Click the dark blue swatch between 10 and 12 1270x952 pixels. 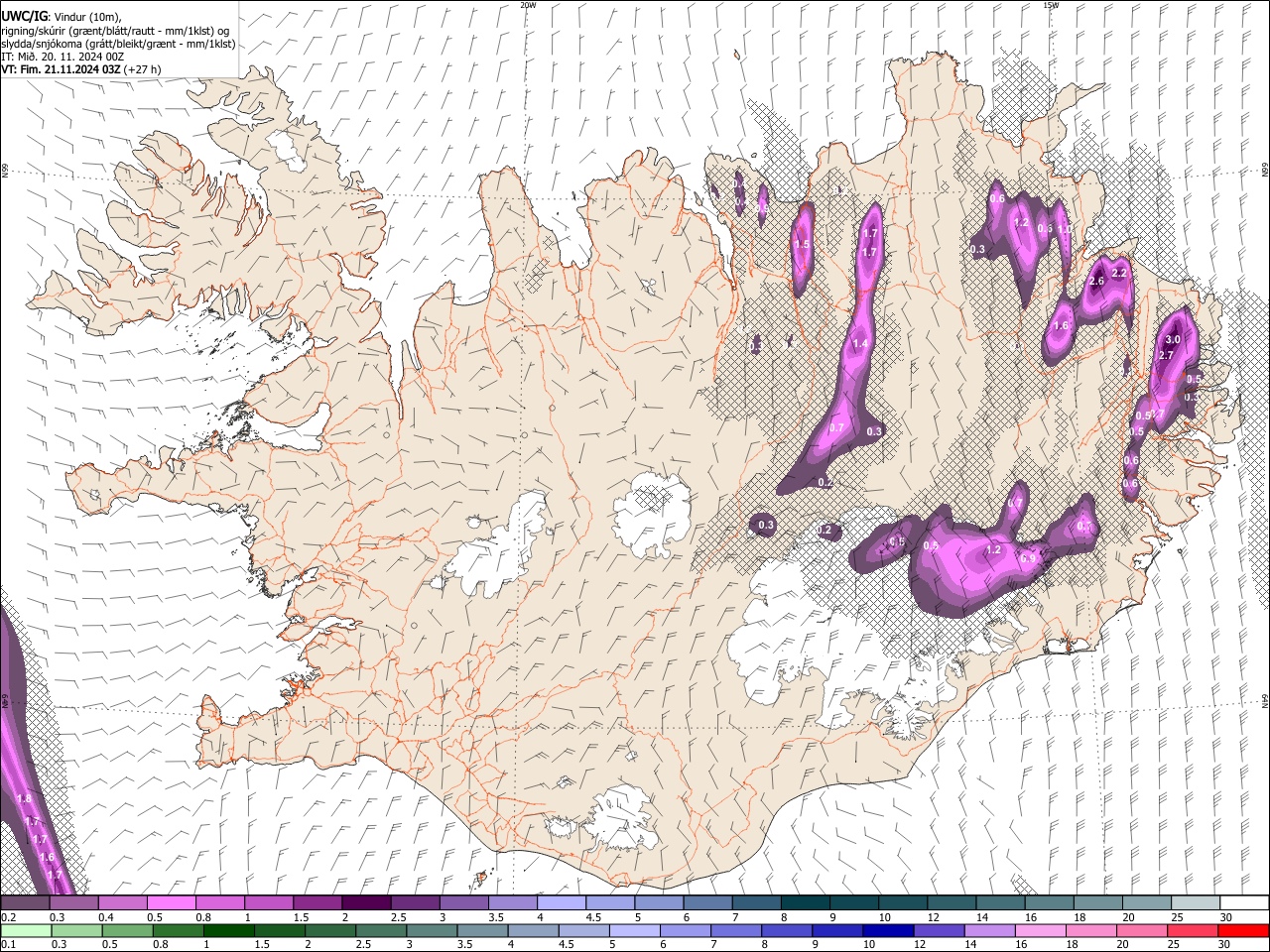point(888,931)
